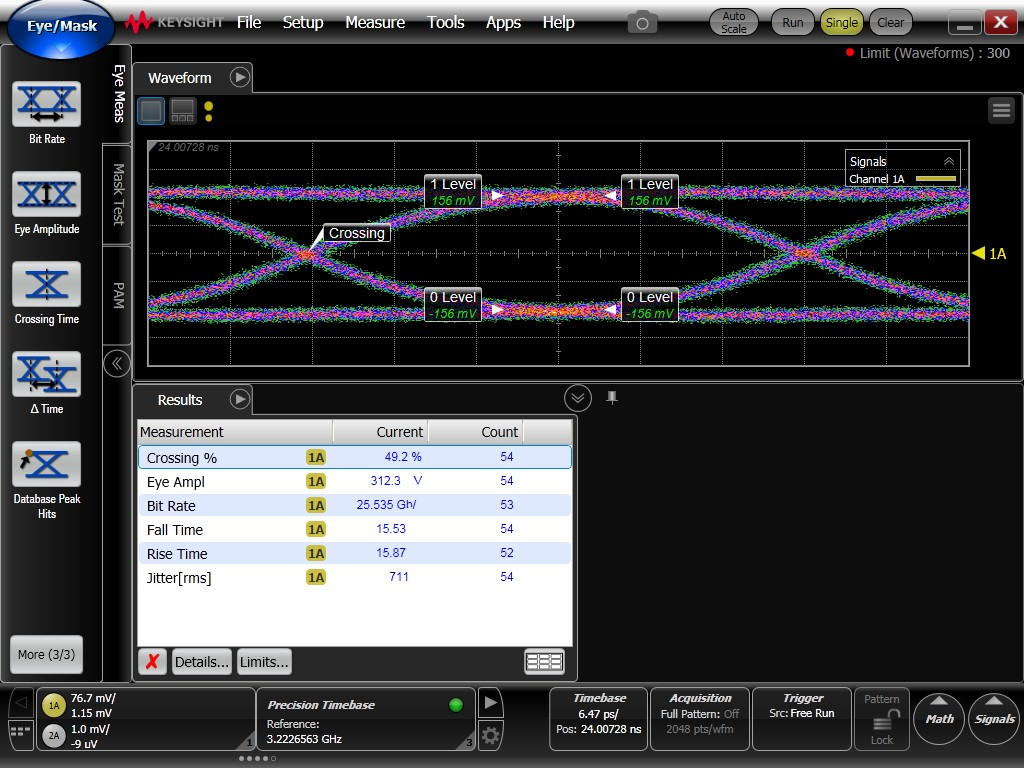Screen dimensions: 1024x768
Task: Select the Eye Amplitude measurement icon
Action: [46, 194]
